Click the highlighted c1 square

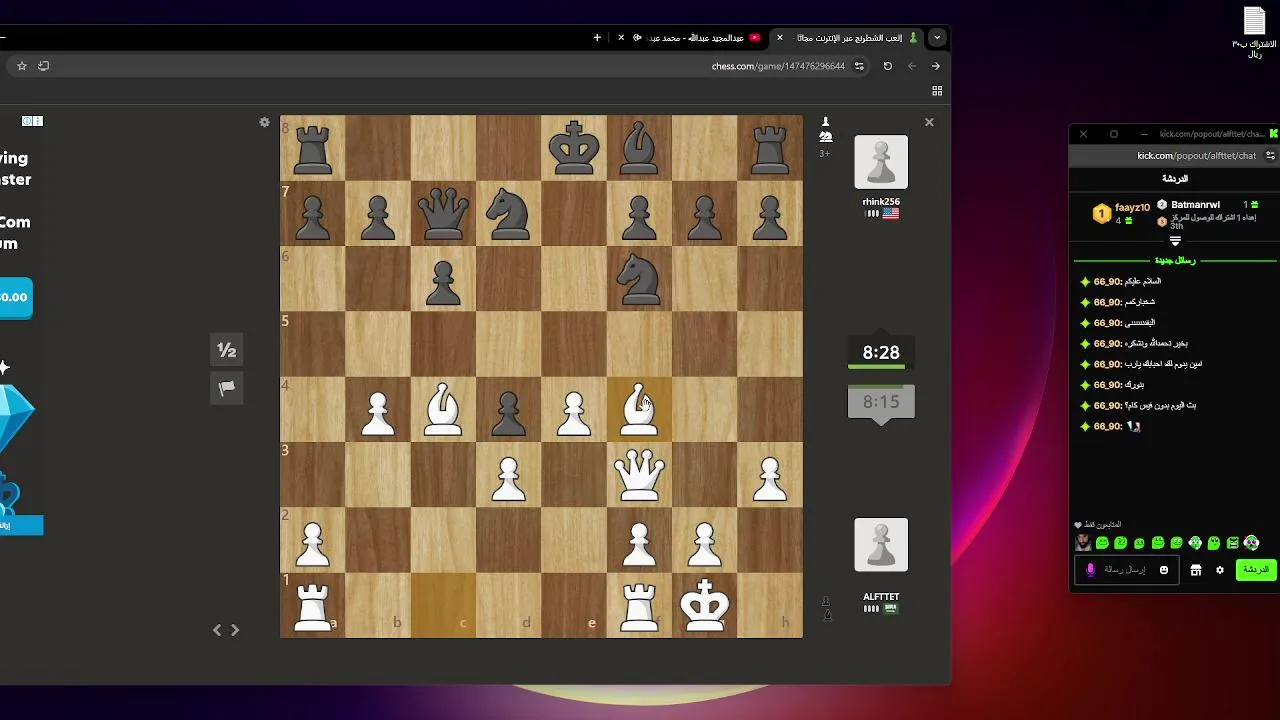click(443, 605)
